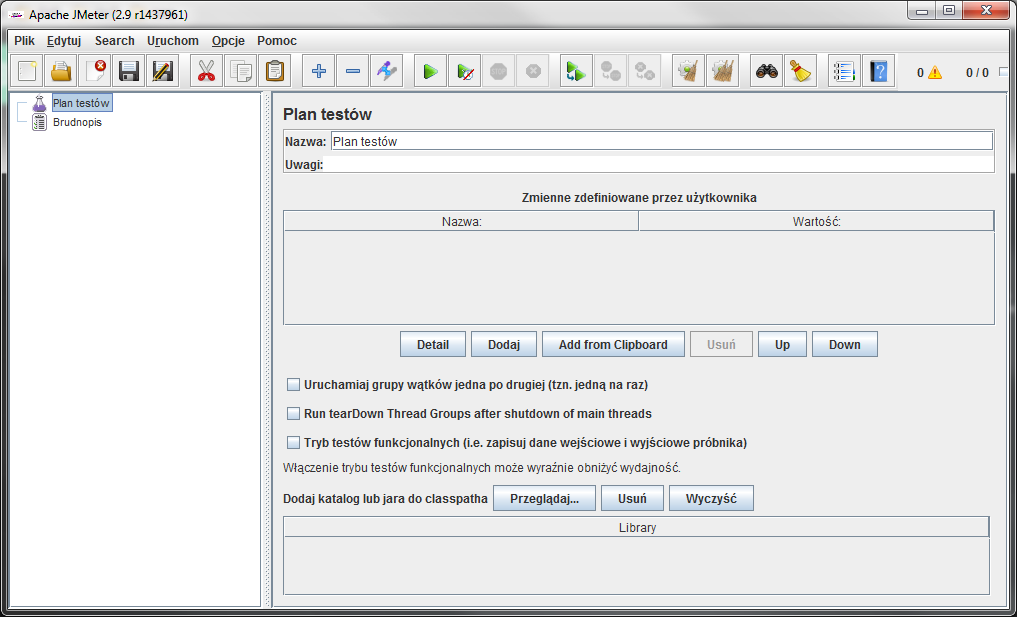
Task: Click the Up button
Action: [x=782, y=345]
